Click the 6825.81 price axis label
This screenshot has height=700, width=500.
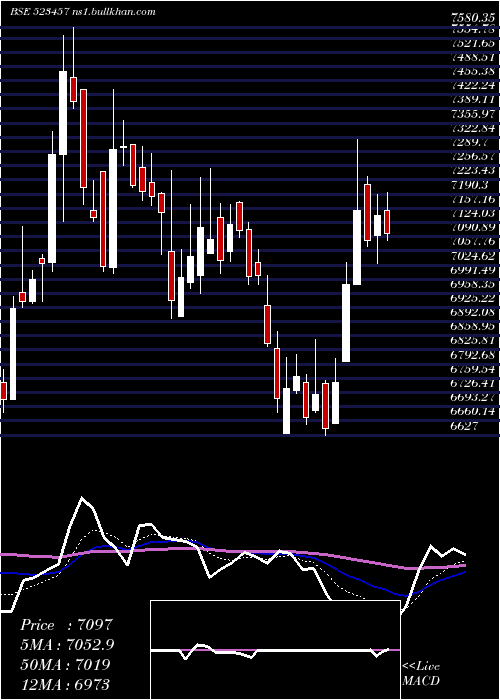point(473,341)
